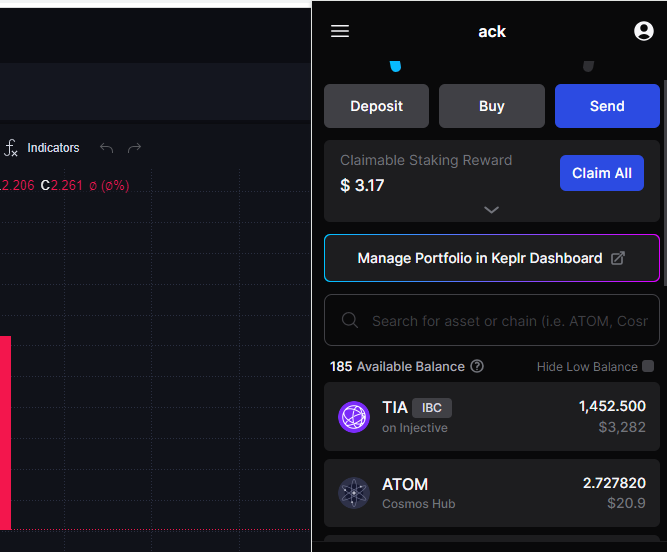Image resolution: width=667 pixels, height=552 pixels.
Task: Open Manage Portfolio in Keplr Dashboard
Action: pos(492,258)
